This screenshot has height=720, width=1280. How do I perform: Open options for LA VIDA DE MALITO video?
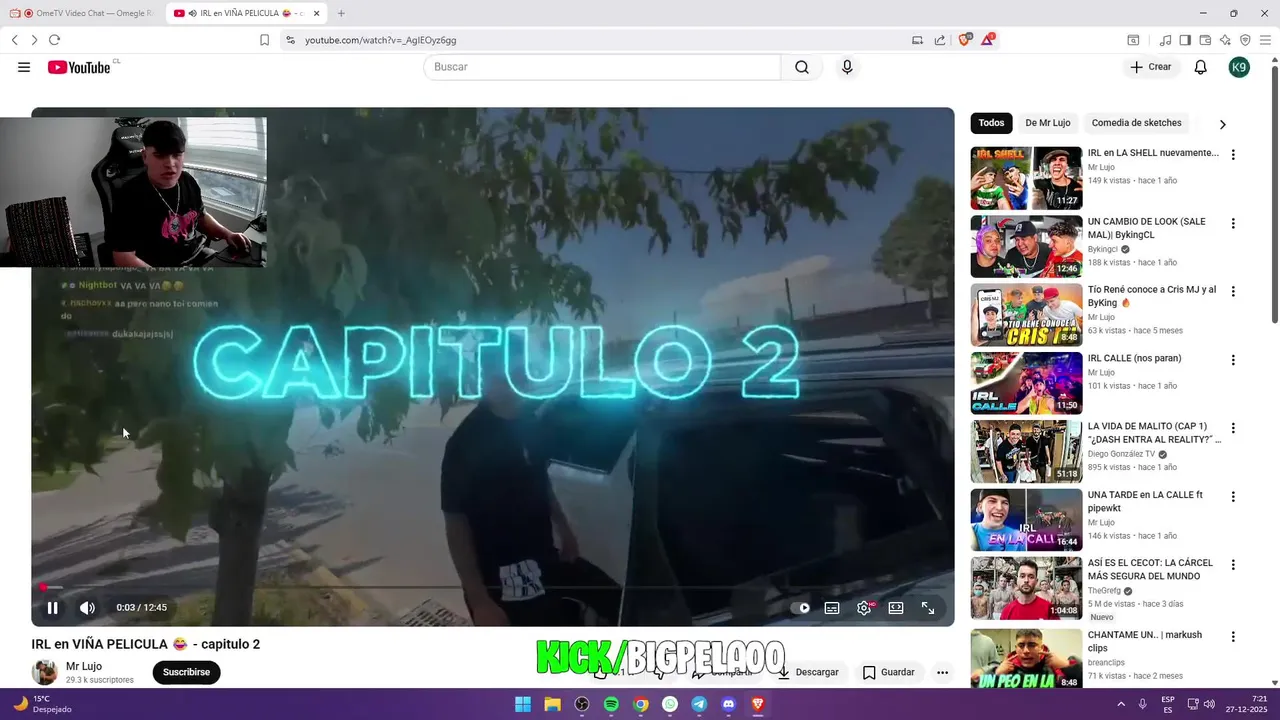point(1233,428)
